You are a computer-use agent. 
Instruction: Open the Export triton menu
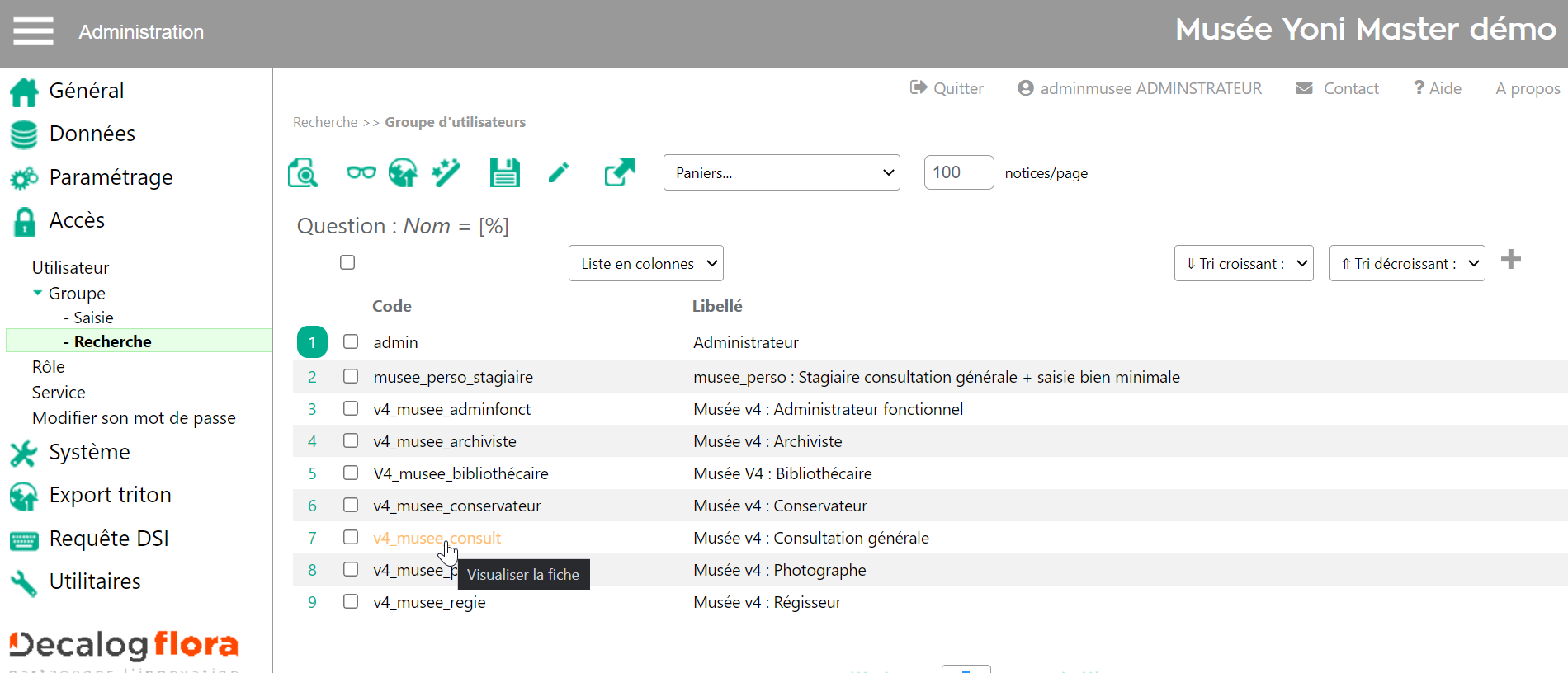pyautogui.click(x=111, y=495)
